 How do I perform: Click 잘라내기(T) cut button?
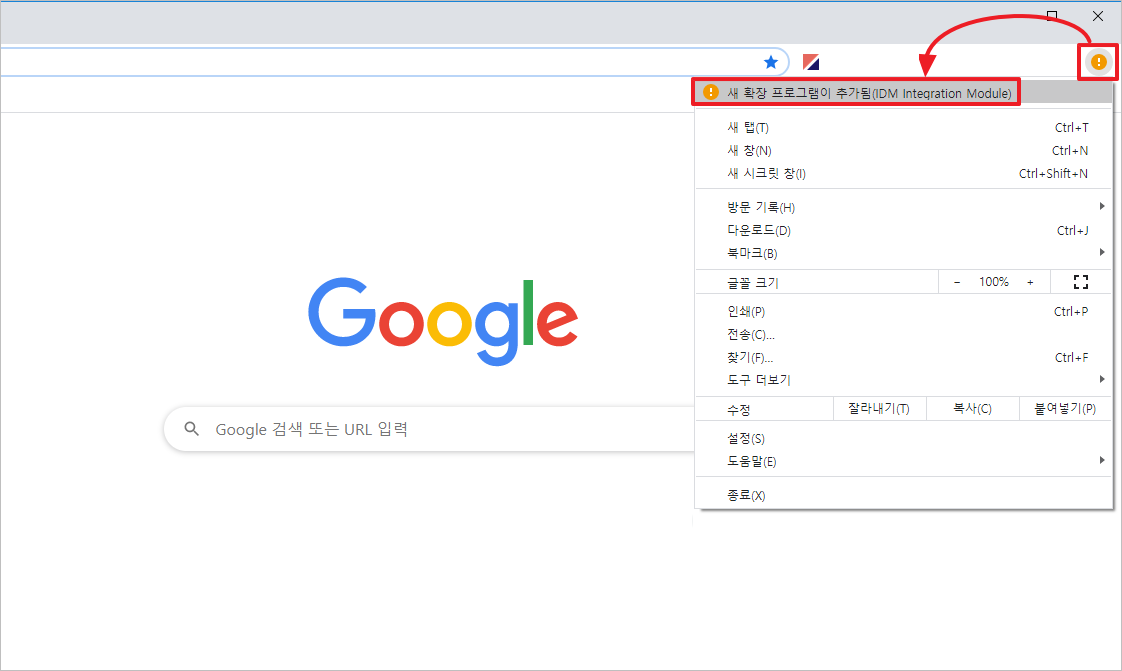[x=879, y=408]
